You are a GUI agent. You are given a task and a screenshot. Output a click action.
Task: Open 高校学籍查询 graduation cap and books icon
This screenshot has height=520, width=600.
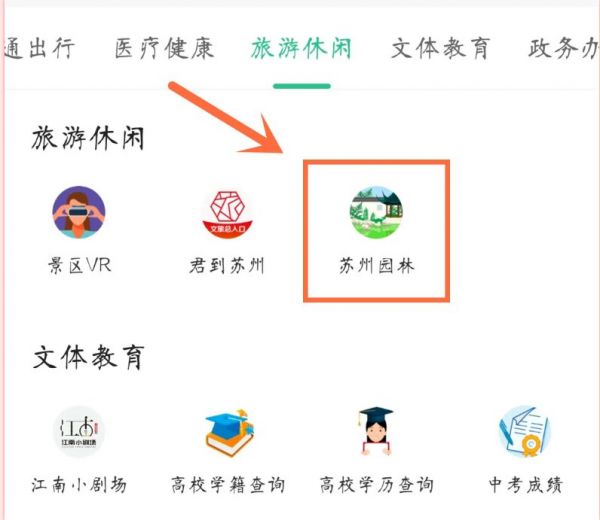click(x=229, y=432)
